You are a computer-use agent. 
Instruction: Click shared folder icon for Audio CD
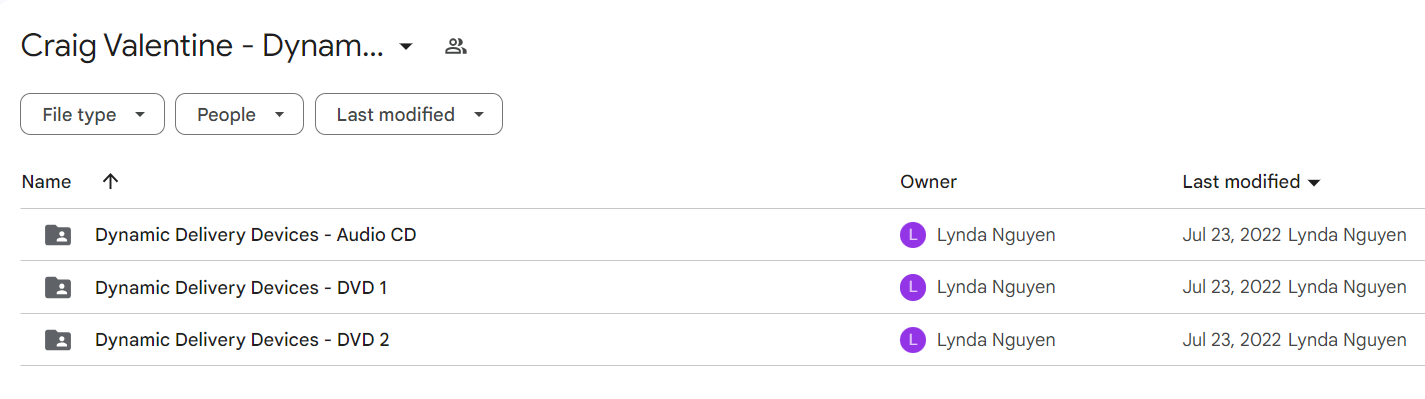tap(59, 235)
